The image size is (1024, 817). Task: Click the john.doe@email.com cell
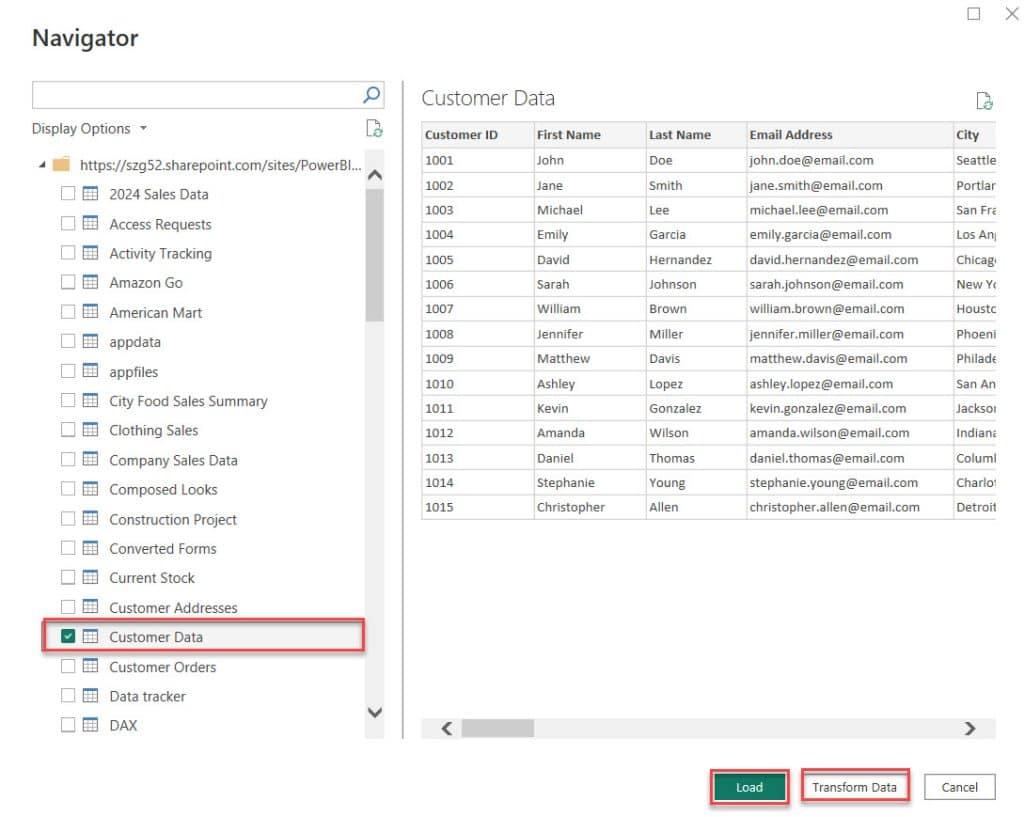click(850, 160)
